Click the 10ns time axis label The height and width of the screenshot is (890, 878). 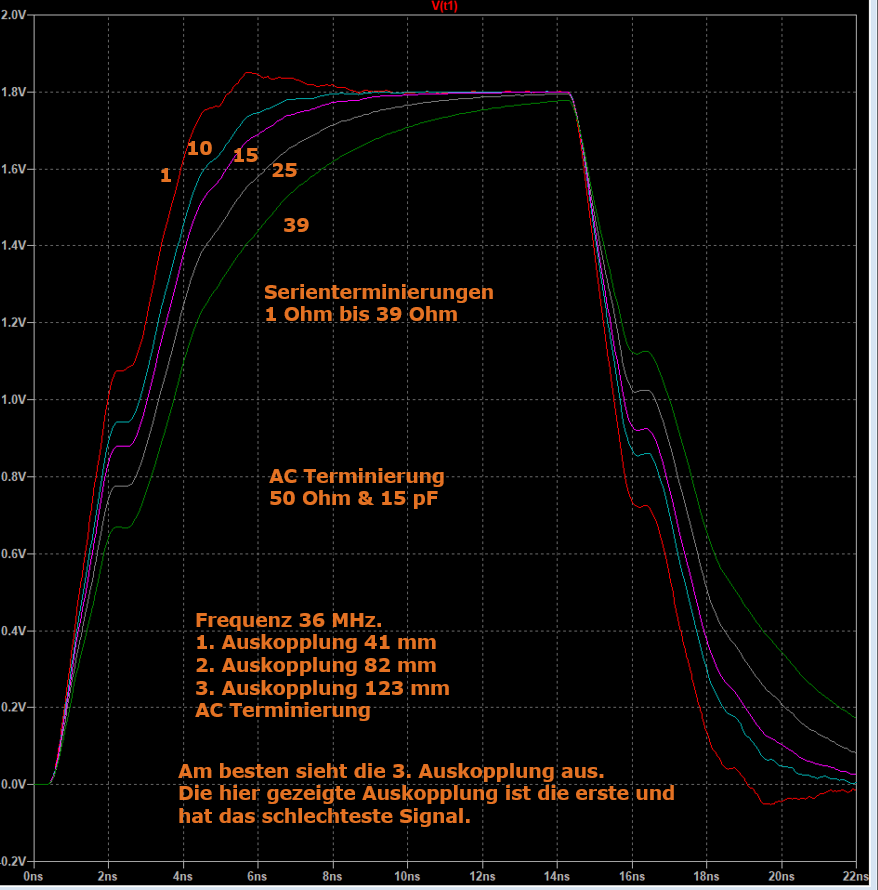click(407, 876)
